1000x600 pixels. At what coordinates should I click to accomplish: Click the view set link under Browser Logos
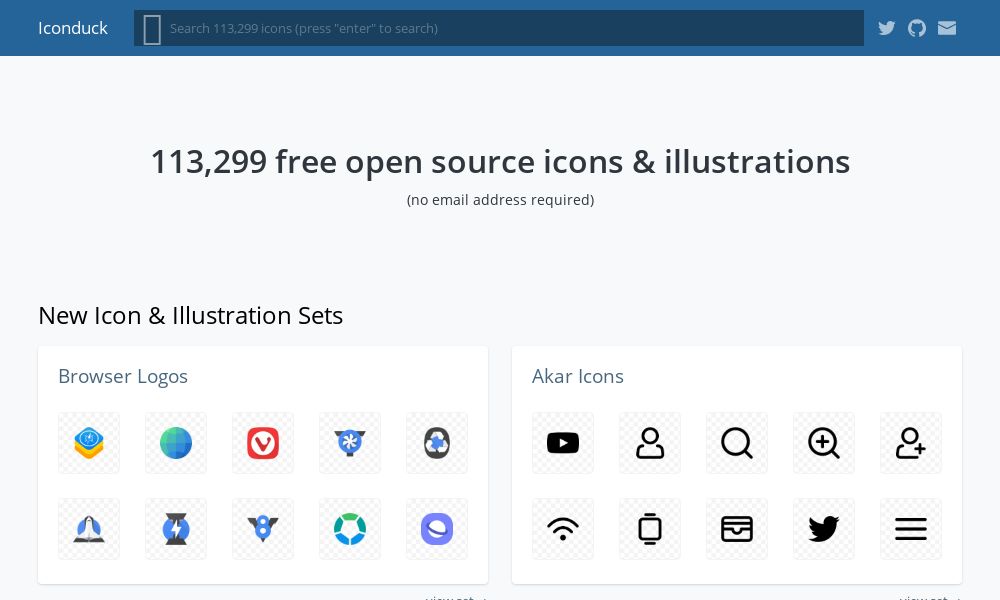456,597
